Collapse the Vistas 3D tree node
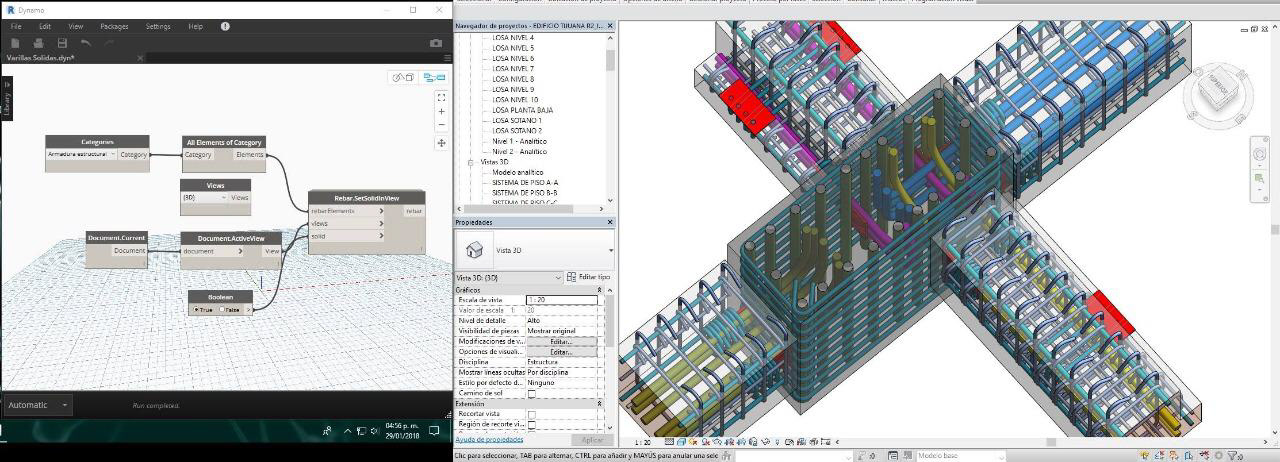 [x=470, y=162]
